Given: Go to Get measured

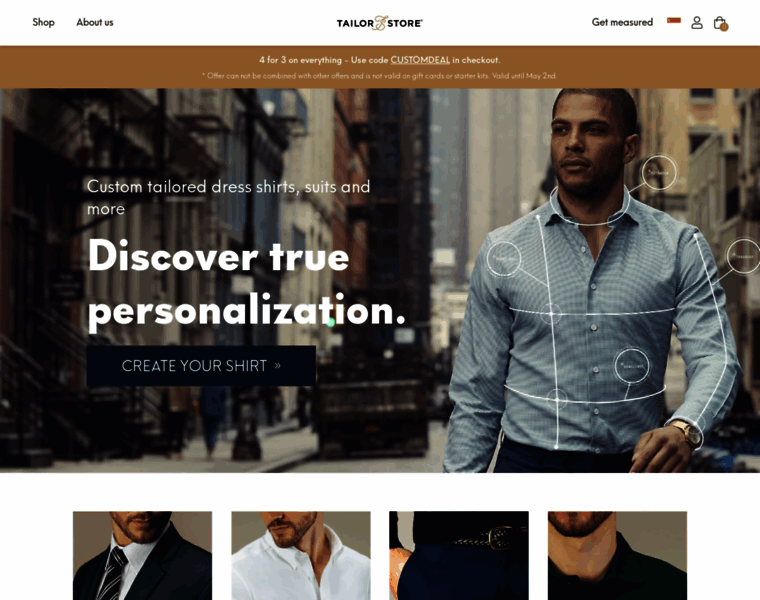Looking at the screenshot, I should [x=622, y=22].
